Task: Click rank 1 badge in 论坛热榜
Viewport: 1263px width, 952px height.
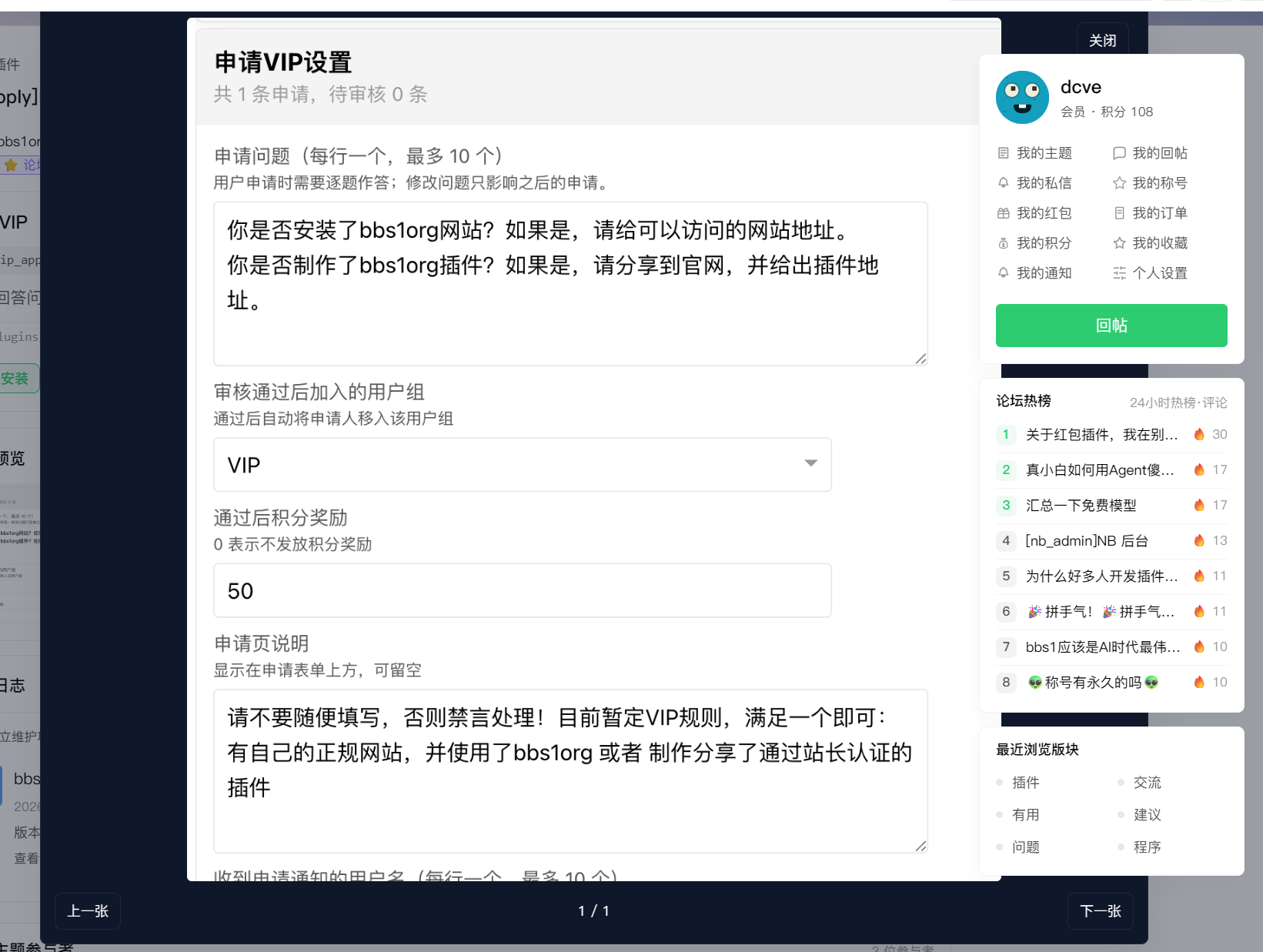Action: tap(1006, 435)
